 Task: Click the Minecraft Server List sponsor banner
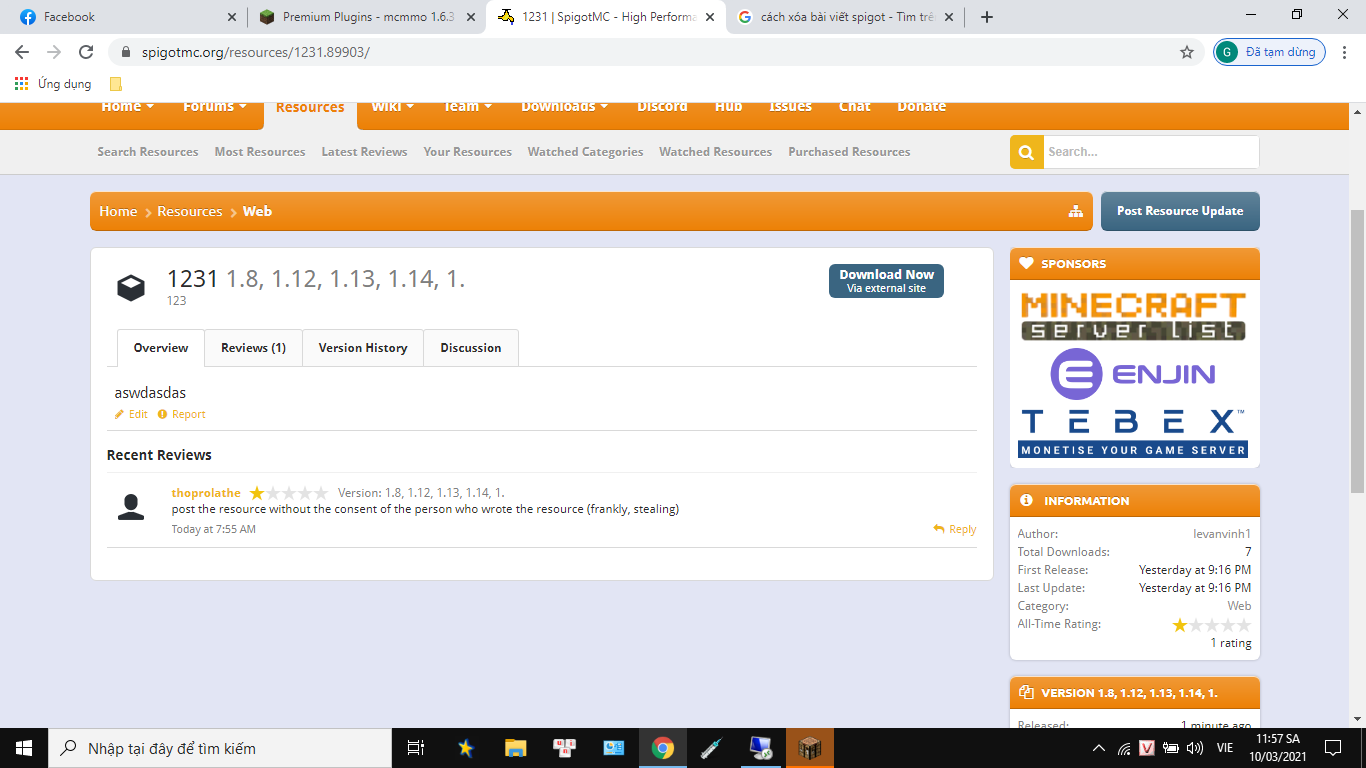pos(1134,316)
